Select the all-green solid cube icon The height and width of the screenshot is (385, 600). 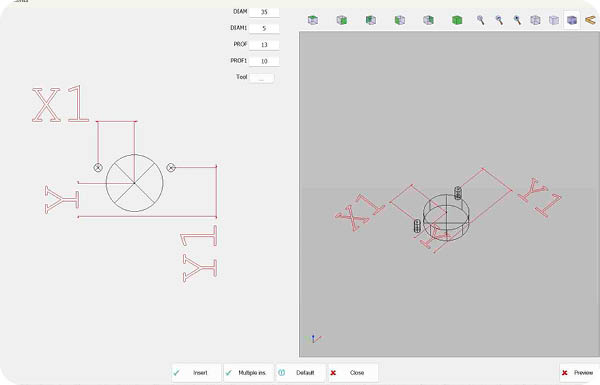(457, 20)
